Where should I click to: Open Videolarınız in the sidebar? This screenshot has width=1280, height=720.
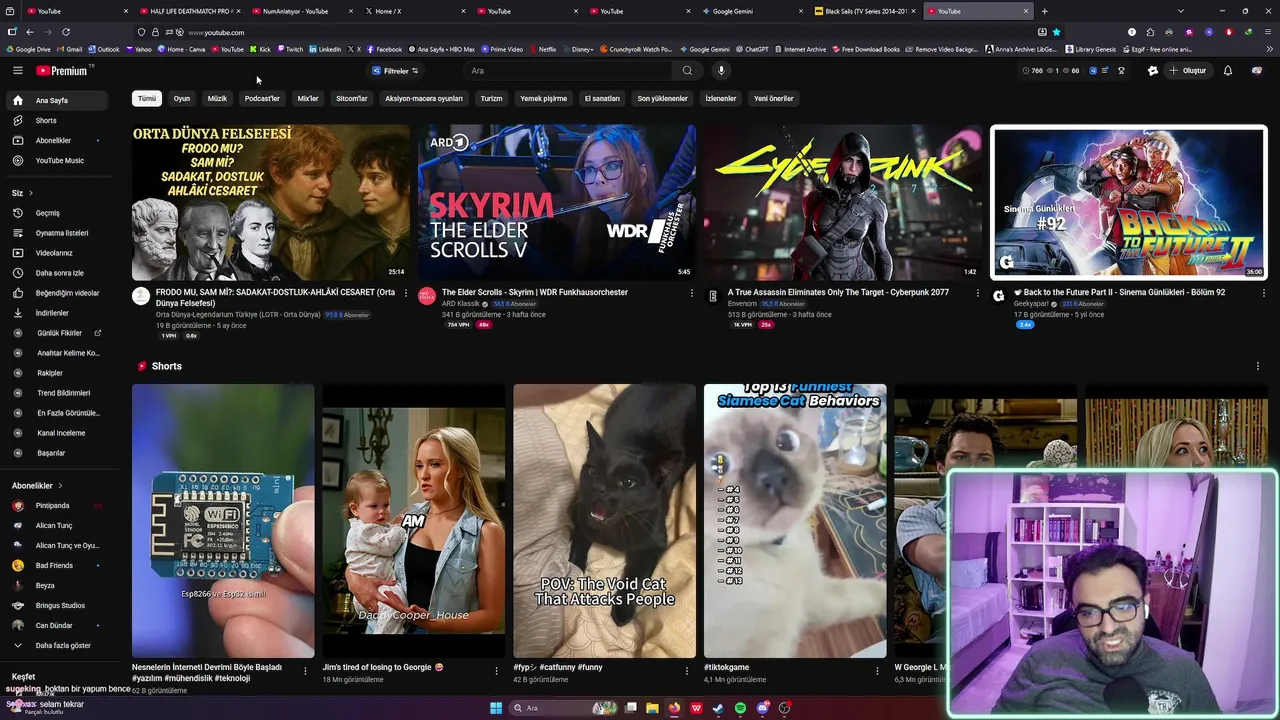(56, 253)
